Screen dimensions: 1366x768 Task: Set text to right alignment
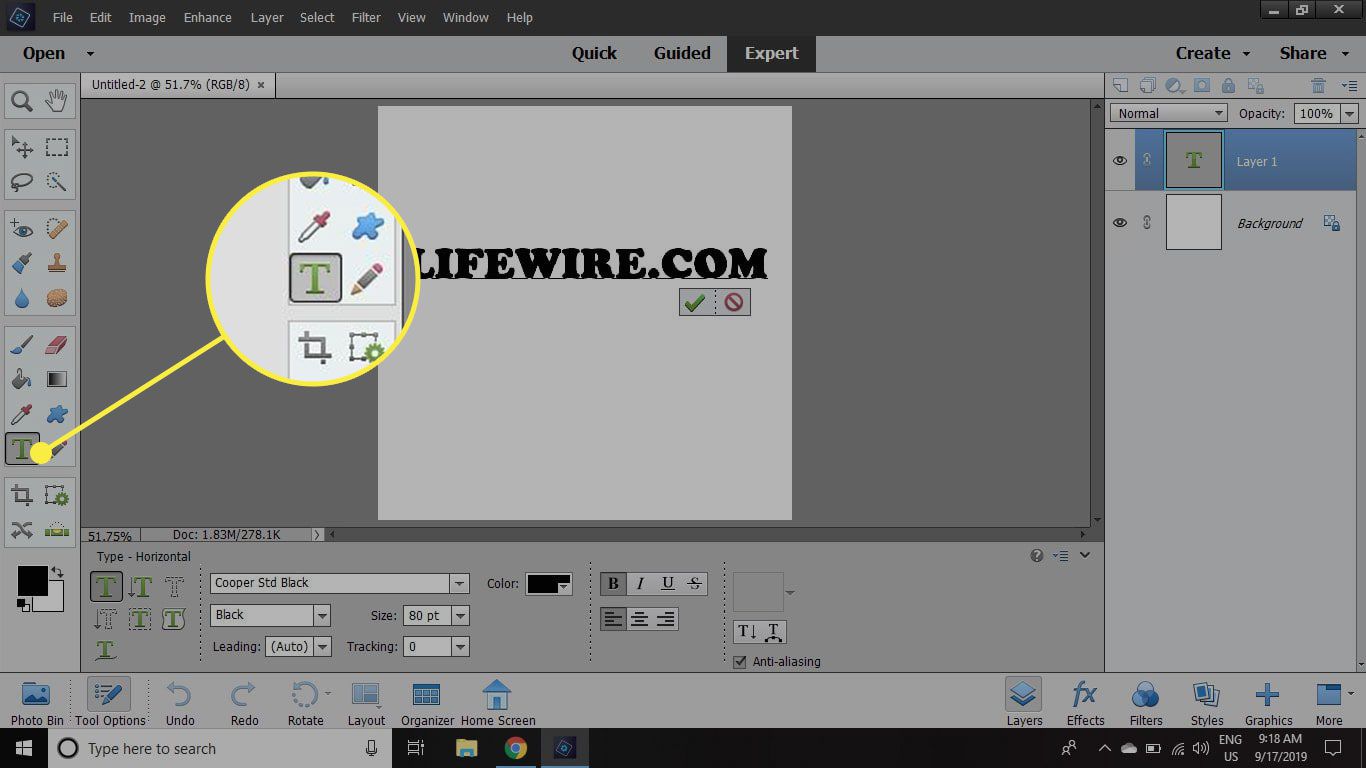tap(666, 620)
